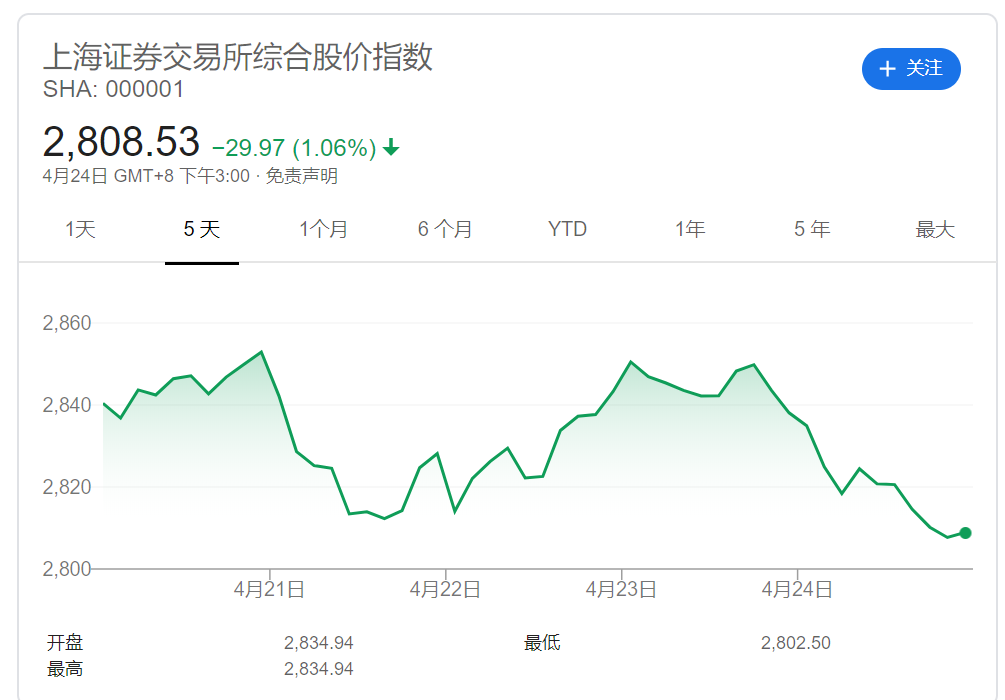Click the 4月21日 date label
This screenshot has width=1005, height=700.
click(269, 590)
